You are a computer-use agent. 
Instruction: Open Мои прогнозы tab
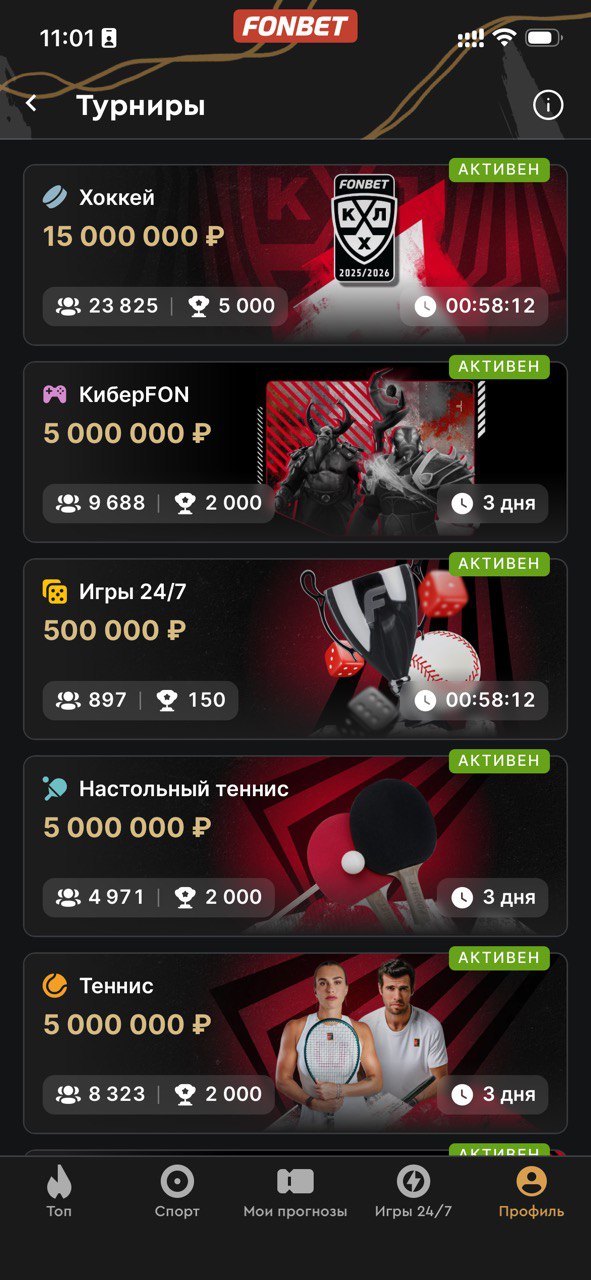point(295,1192)
